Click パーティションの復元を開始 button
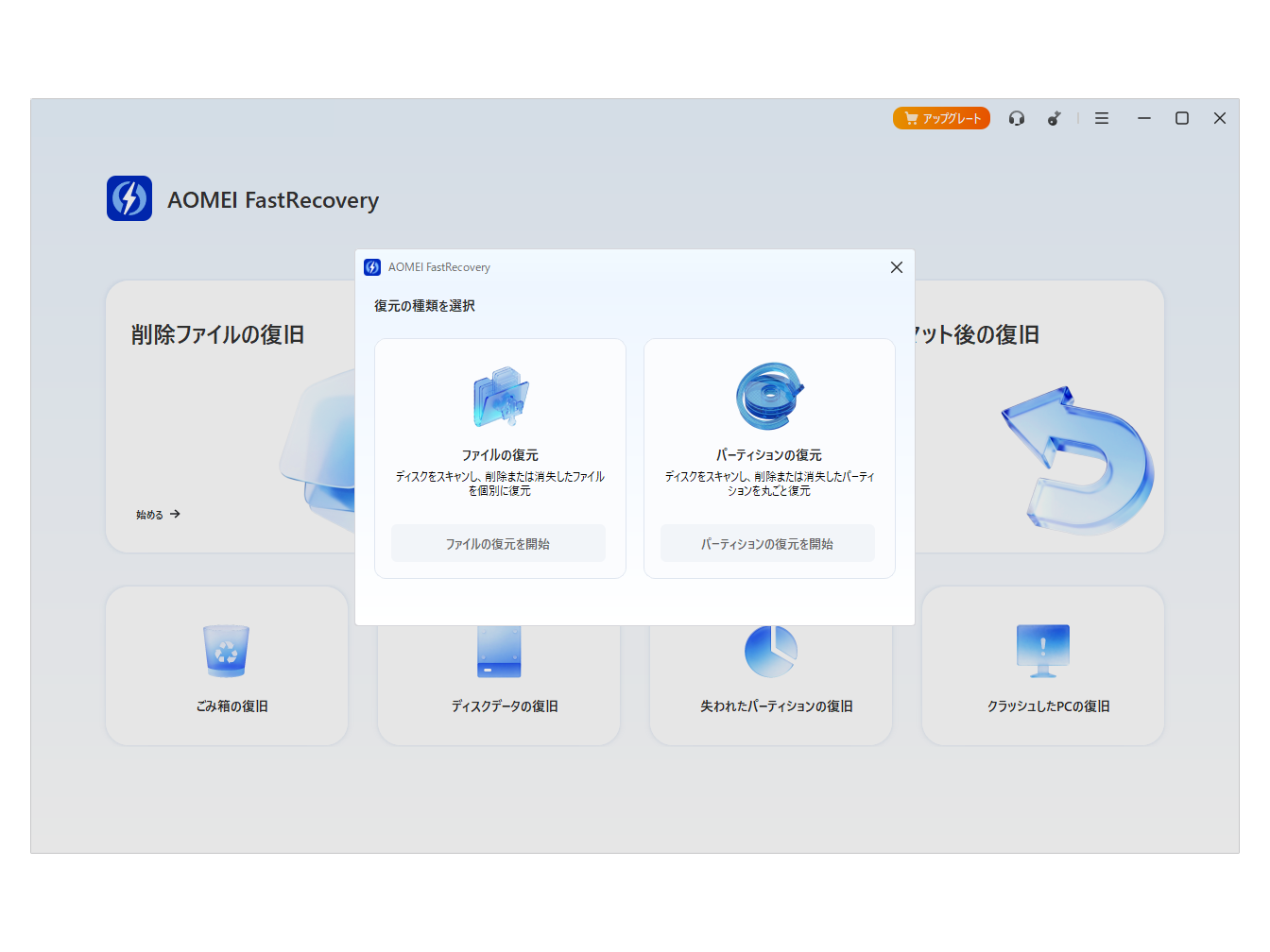The image size is (1270, 952). pos(767,543)
